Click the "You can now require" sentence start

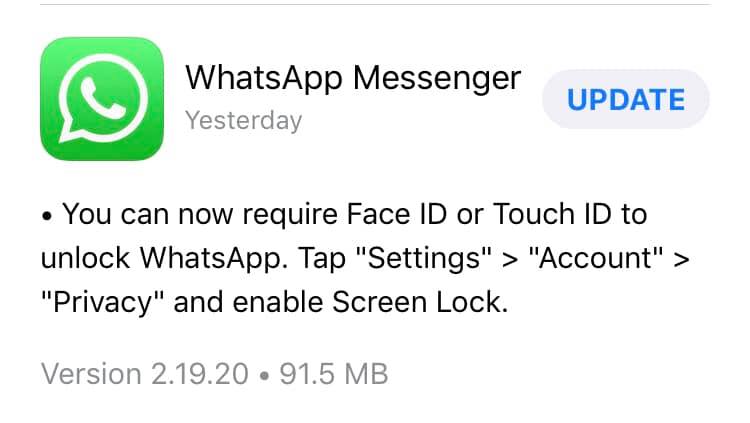click(x=199, y=214)
